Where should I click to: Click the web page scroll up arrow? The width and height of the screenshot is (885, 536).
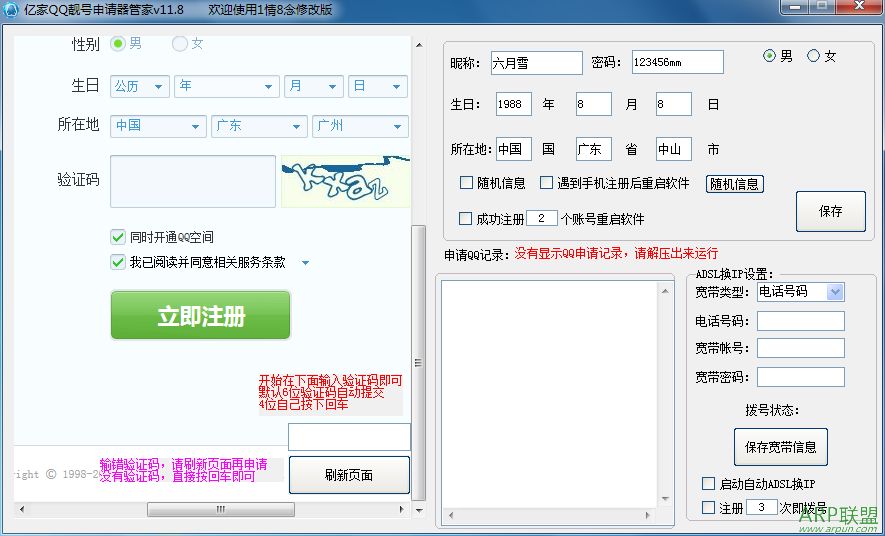419,45
